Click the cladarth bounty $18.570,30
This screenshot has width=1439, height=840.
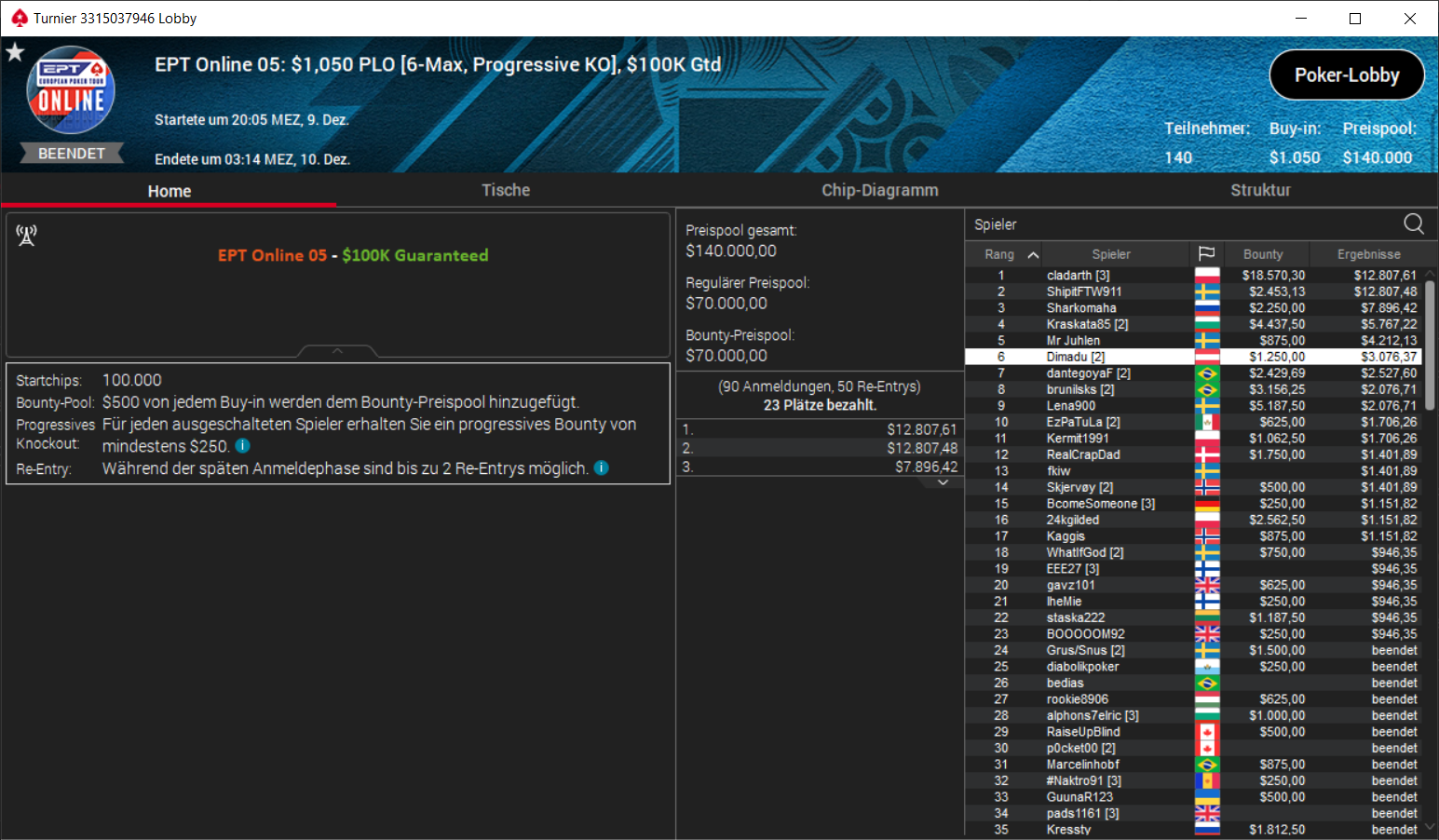click(1273, 276)
